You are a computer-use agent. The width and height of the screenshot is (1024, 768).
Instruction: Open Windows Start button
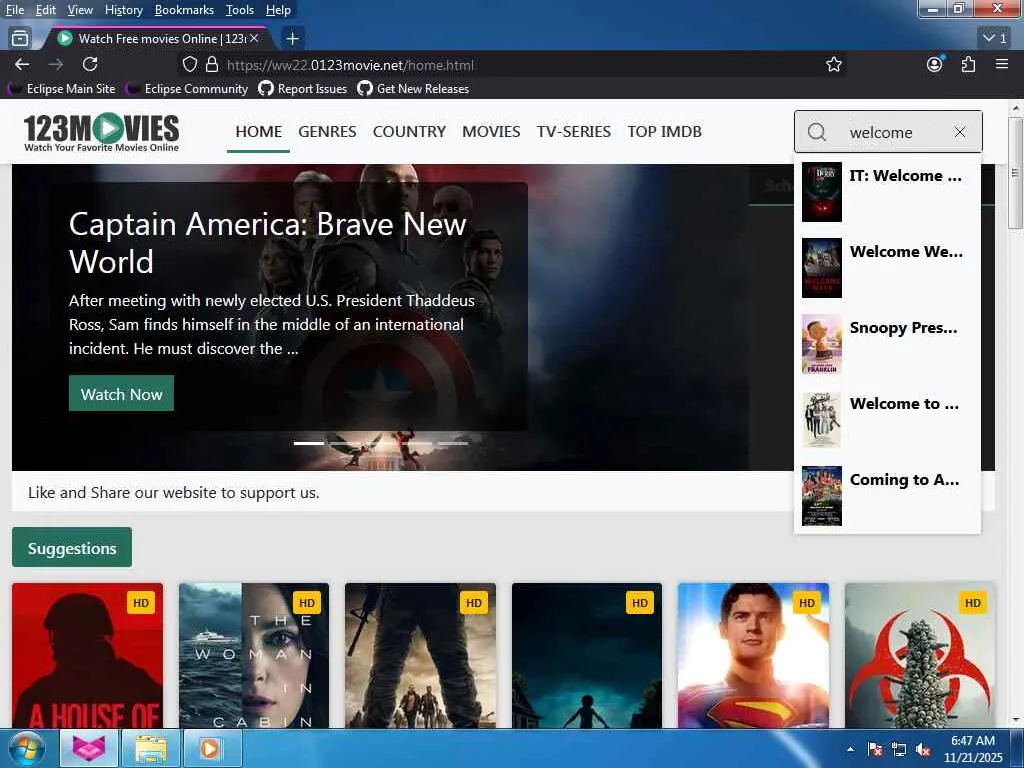click(25, 748)
